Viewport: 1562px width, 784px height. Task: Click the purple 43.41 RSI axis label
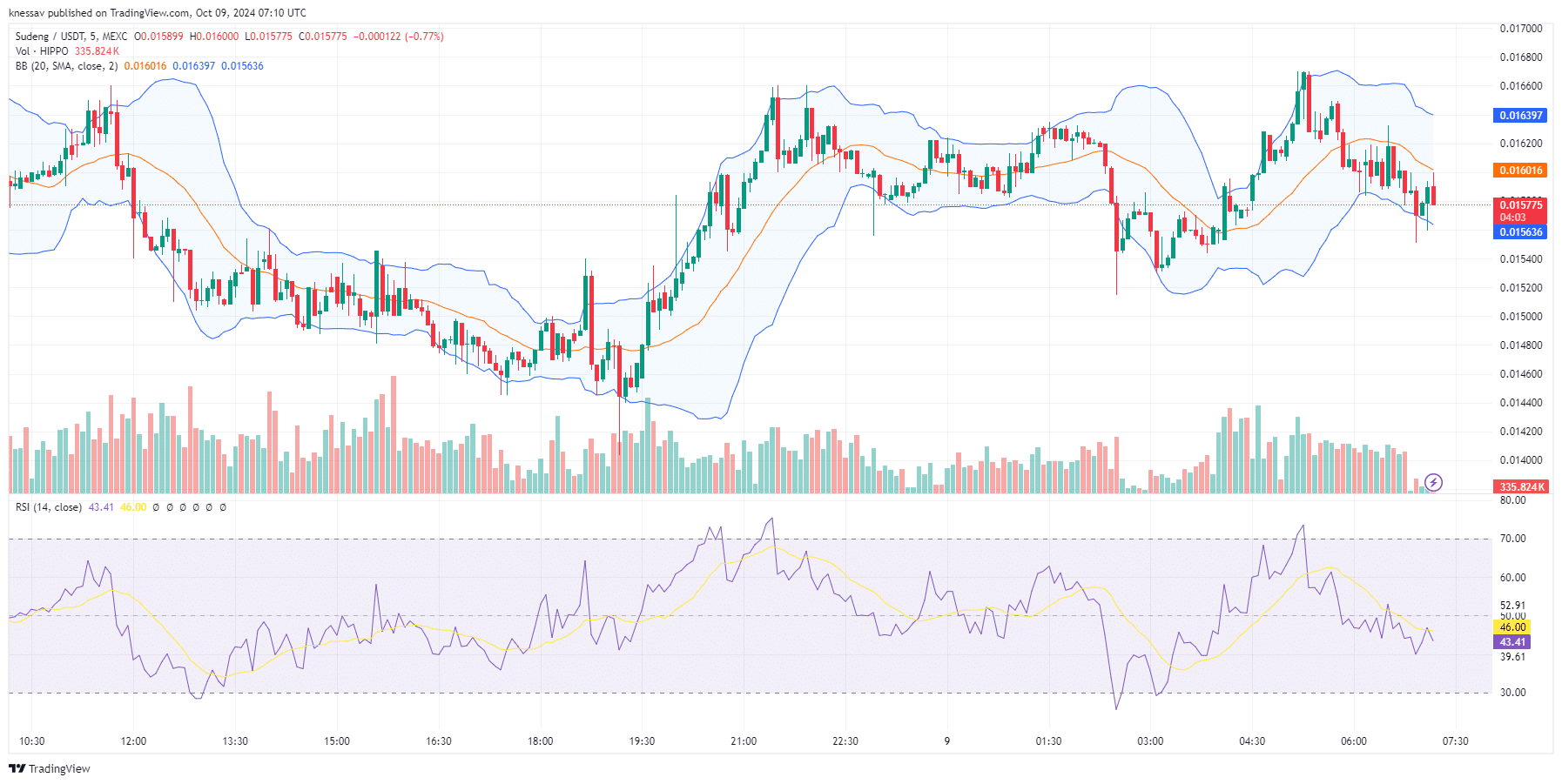1512,642
